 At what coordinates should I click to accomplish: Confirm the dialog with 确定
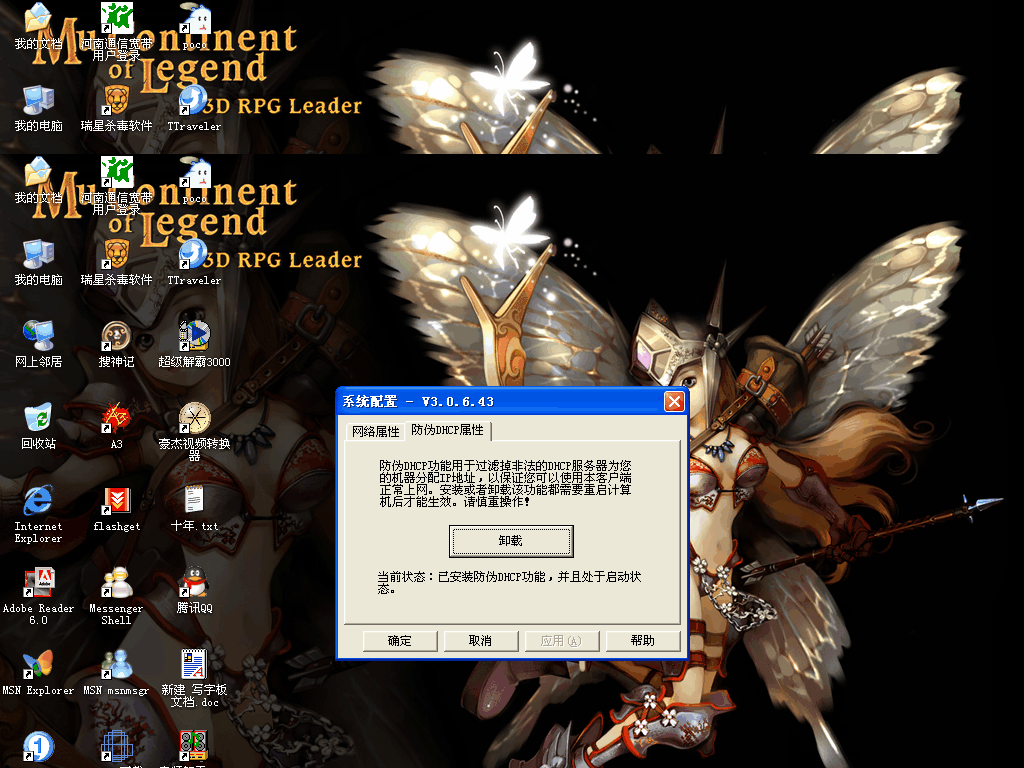tap(400, 641)
